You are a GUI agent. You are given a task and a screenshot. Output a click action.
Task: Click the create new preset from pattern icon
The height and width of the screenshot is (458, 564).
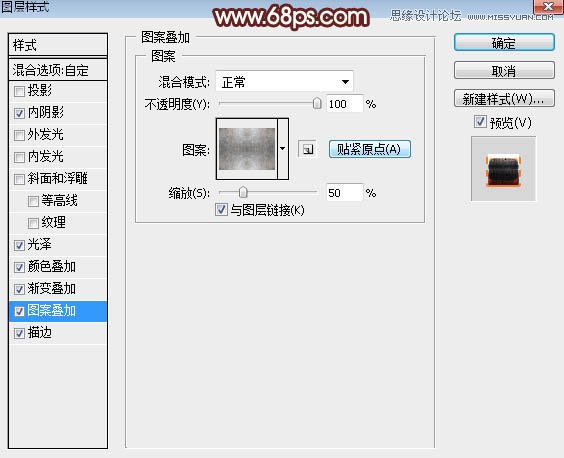click(x=307, y=149)
